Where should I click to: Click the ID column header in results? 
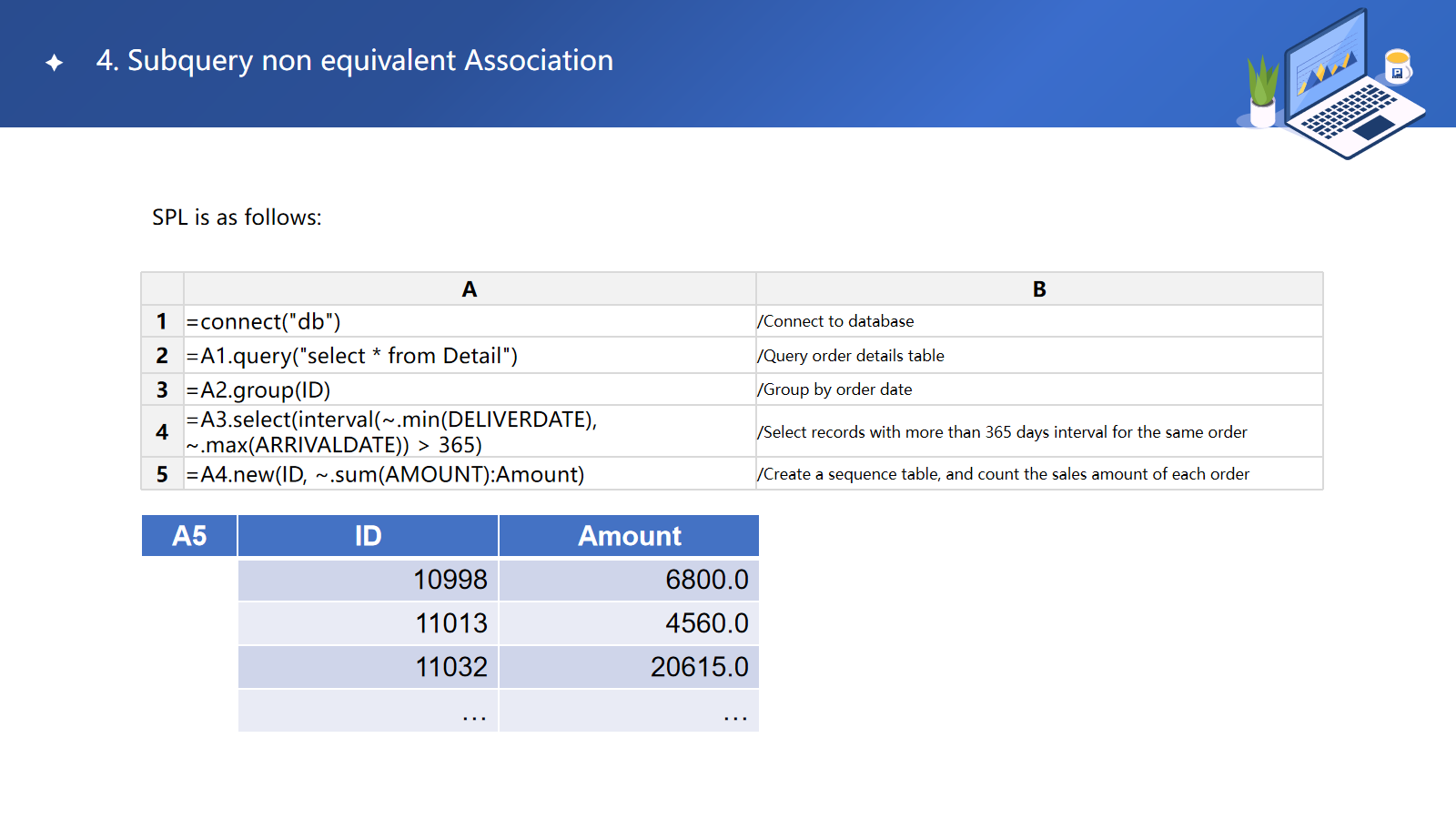tap(368, 536)
